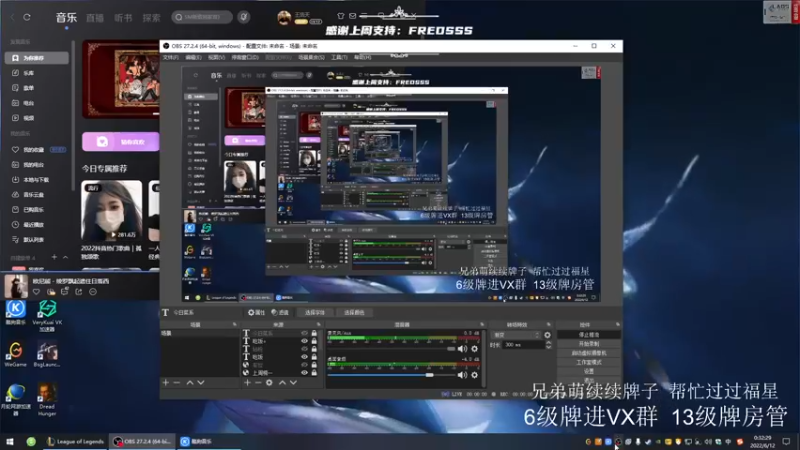Screen dimensions: 800x450
Task: Open settings gear for 桌面音频 channel
Action: (x=474, y=375)
